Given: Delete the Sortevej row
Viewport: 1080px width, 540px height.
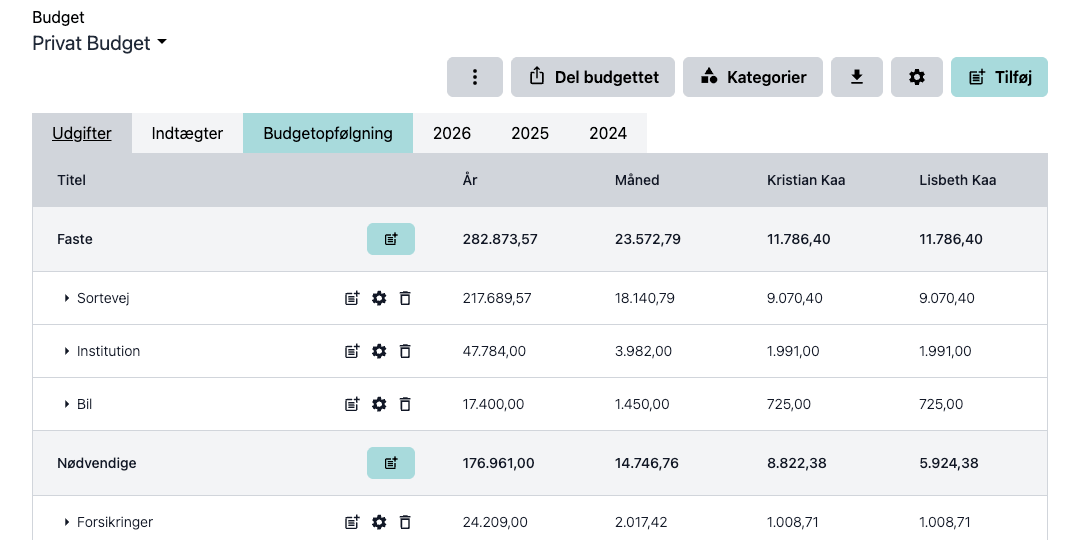Looking at the screenshot, I should pos(405,298).
